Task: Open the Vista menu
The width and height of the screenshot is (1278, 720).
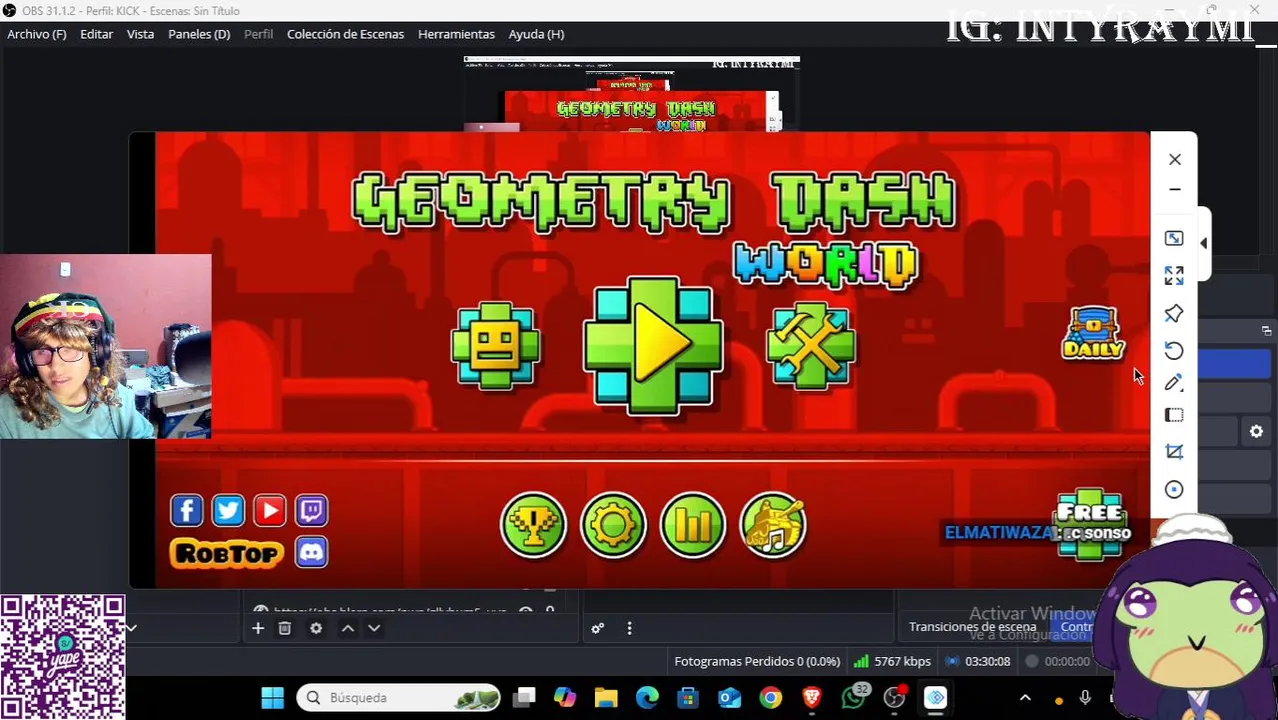Action: pos(141,34)
